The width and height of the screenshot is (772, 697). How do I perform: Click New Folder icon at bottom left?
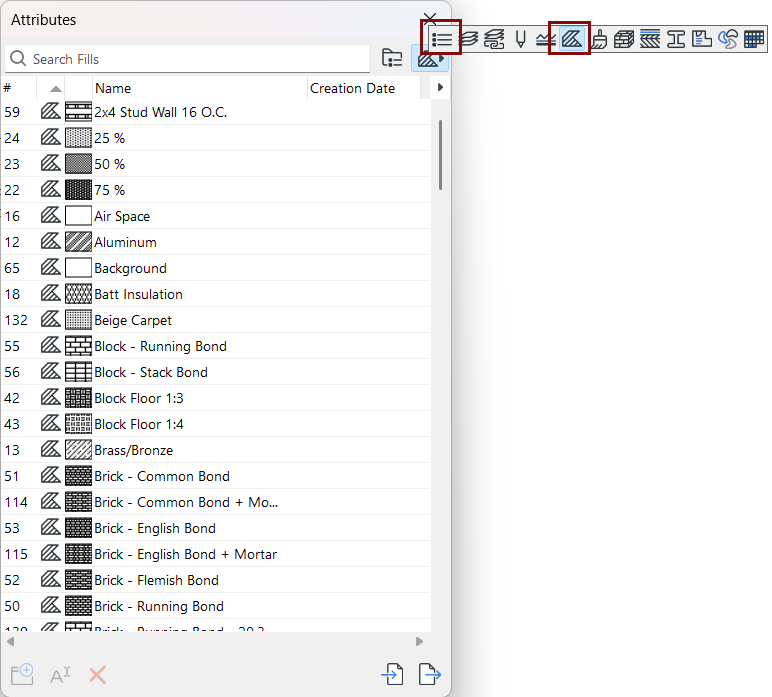(22, 674)
